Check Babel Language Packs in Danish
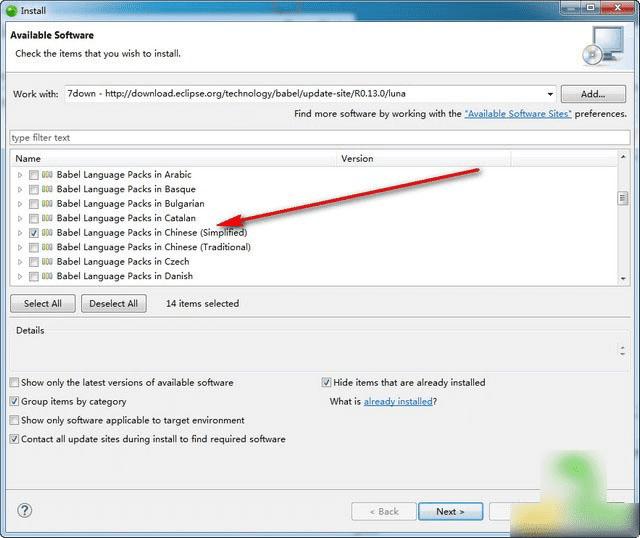 (x=34, y=277)
